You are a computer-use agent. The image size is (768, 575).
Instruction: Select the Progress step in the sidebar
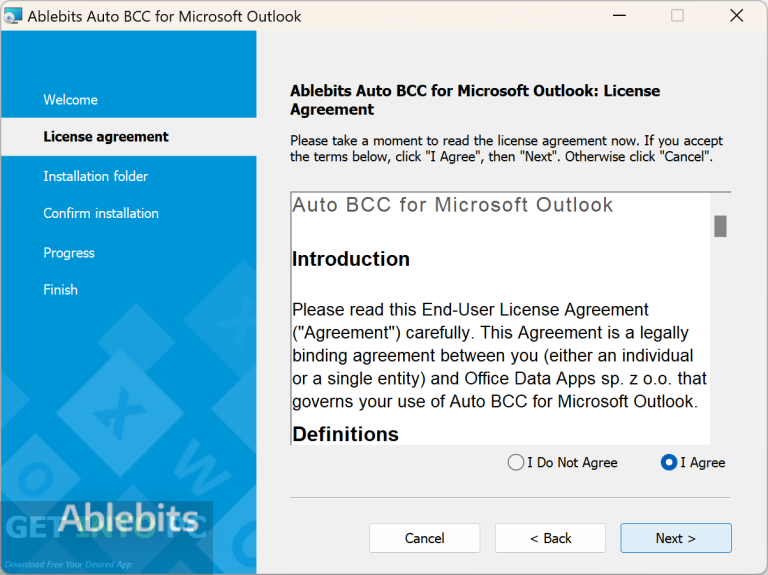point(69,253)
